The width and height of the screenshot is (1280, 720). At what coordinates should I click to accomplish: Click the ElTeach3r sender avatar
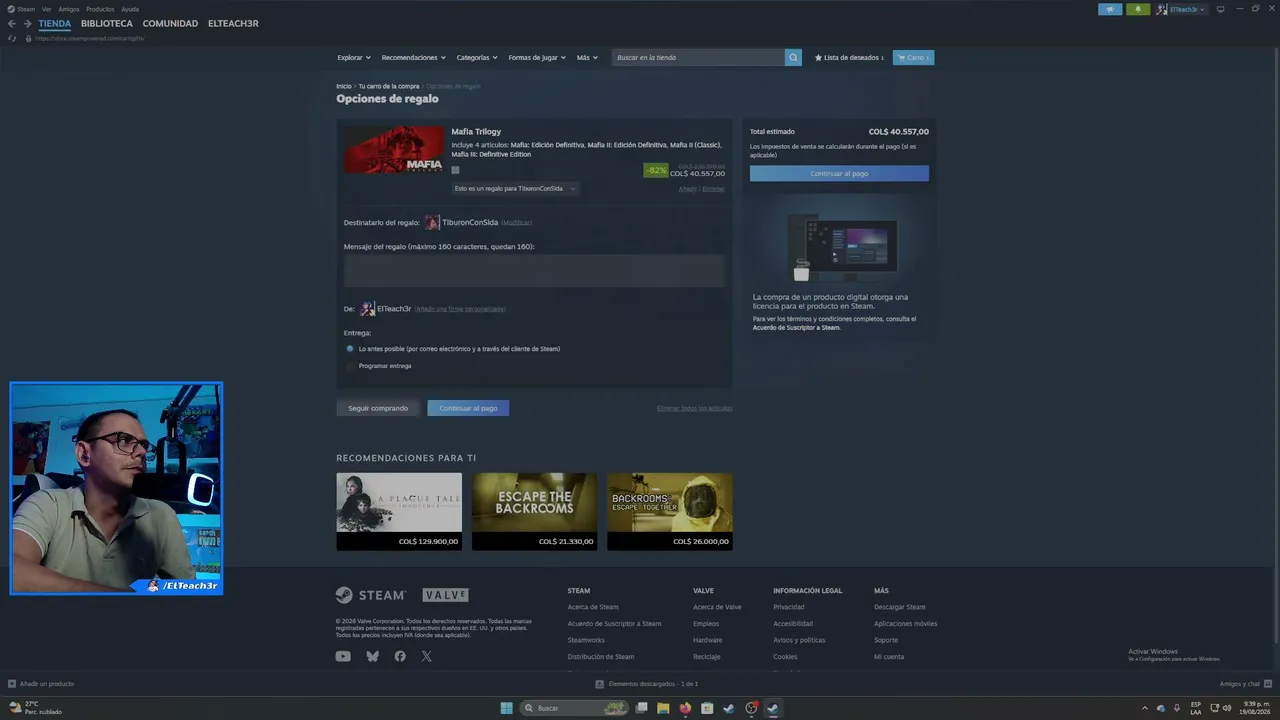[368, 309]
